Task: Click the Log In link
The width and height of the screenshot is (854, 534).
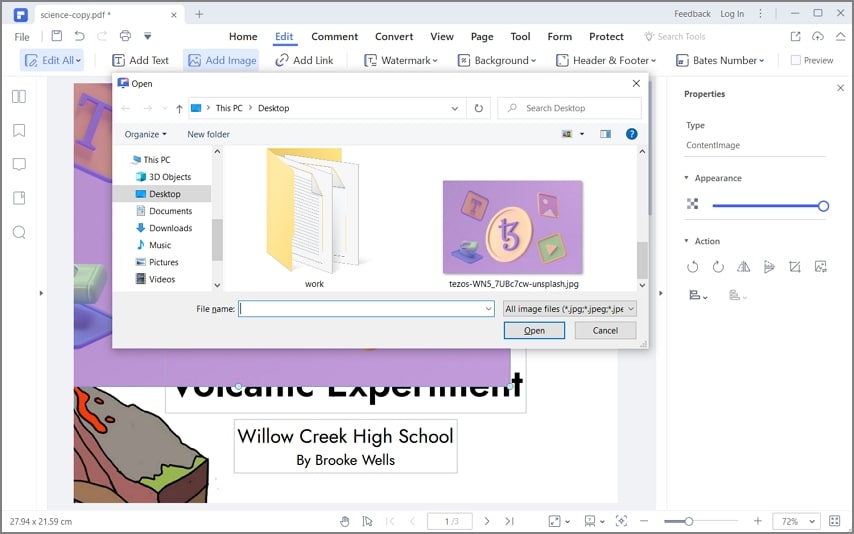Action: [x=732, y=14]
